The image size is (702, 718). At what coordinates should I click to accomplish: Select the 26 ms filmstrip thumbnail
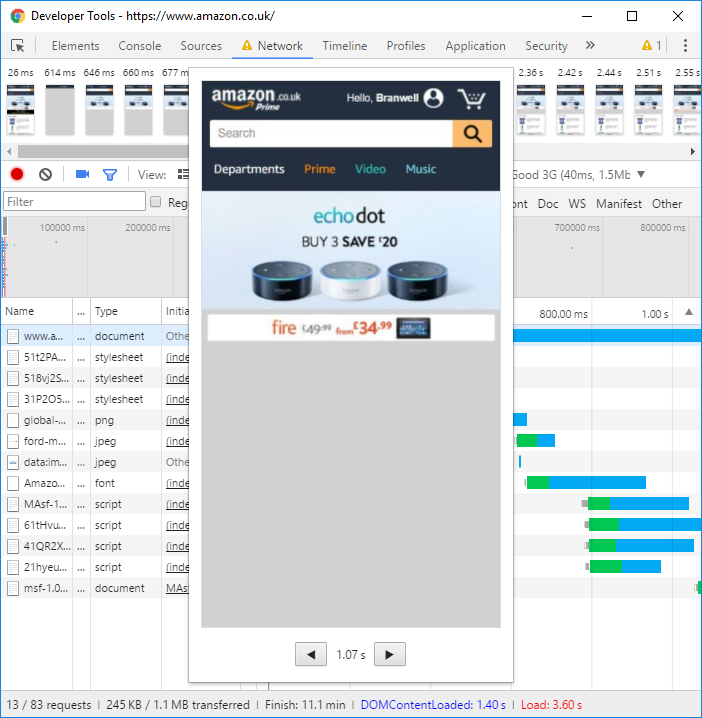pyautogui.click(x=21, y=110)
